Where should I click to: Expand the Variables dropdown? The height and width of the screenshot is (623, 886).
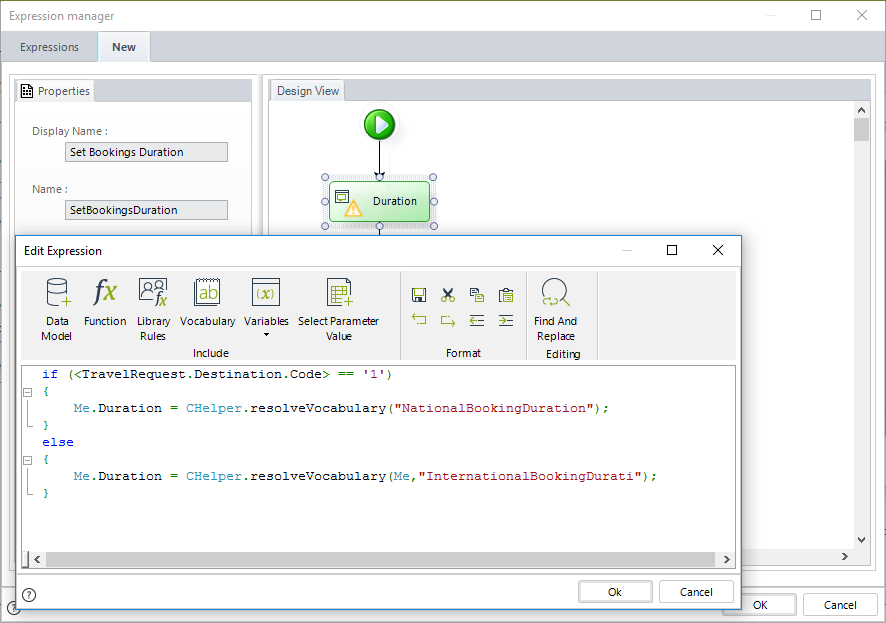[266, 335]
